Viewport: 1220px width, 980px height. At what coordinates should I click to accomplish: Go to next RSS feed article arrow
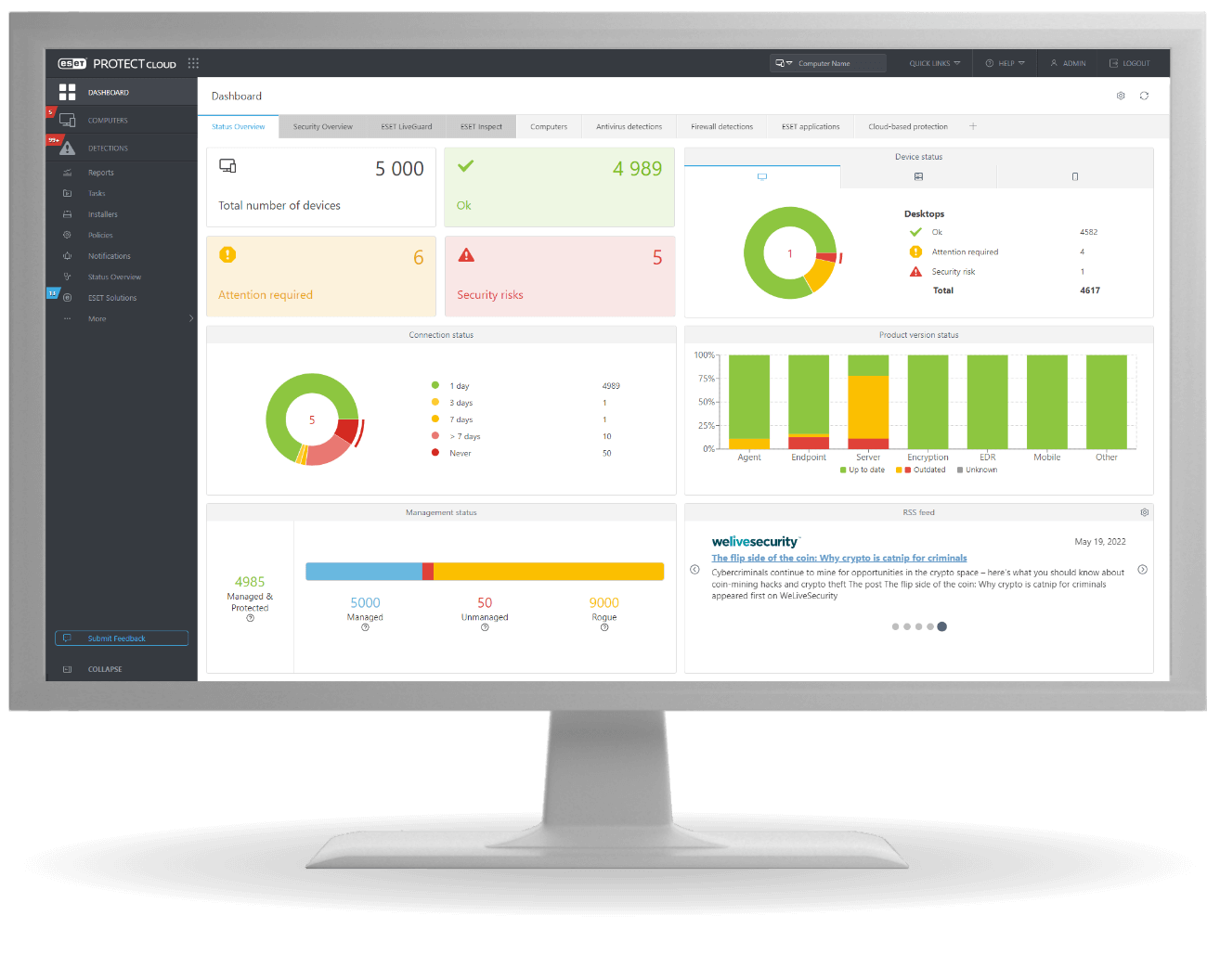click(1143, 570)
